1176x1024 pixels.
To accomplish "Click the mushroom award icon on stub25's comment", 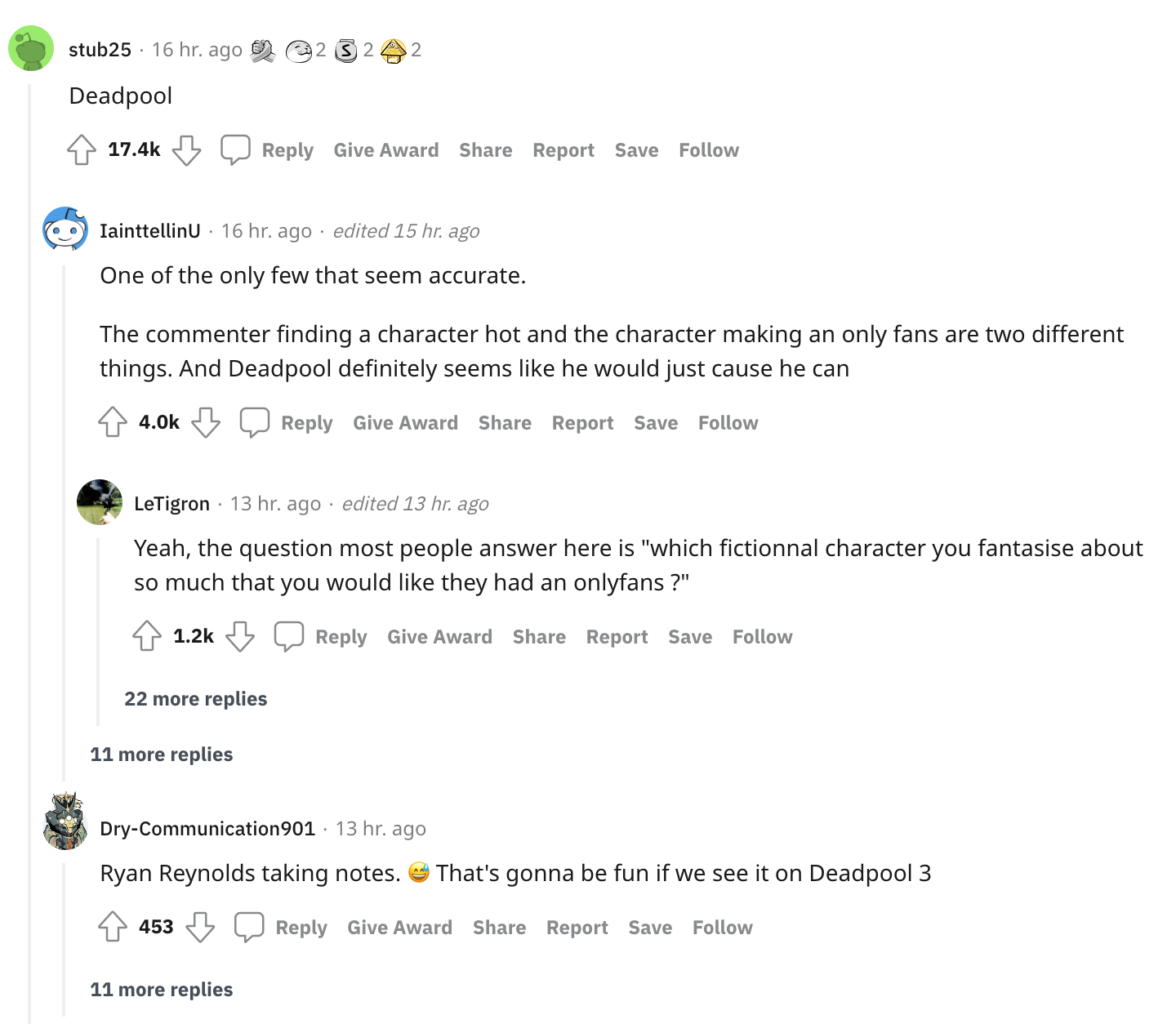I will click(x=394, y=51).
